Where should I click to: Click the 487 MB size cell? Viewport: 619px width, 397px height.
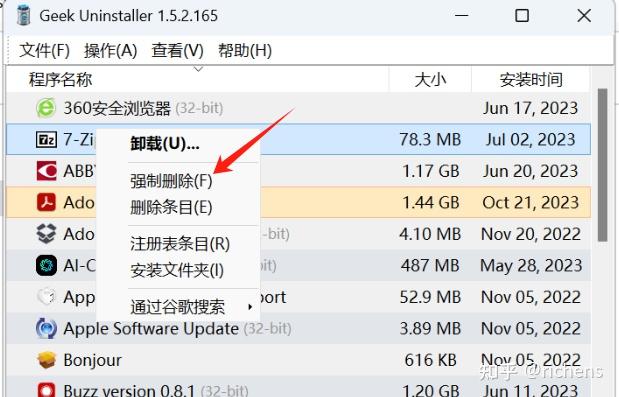pos(430,265)
